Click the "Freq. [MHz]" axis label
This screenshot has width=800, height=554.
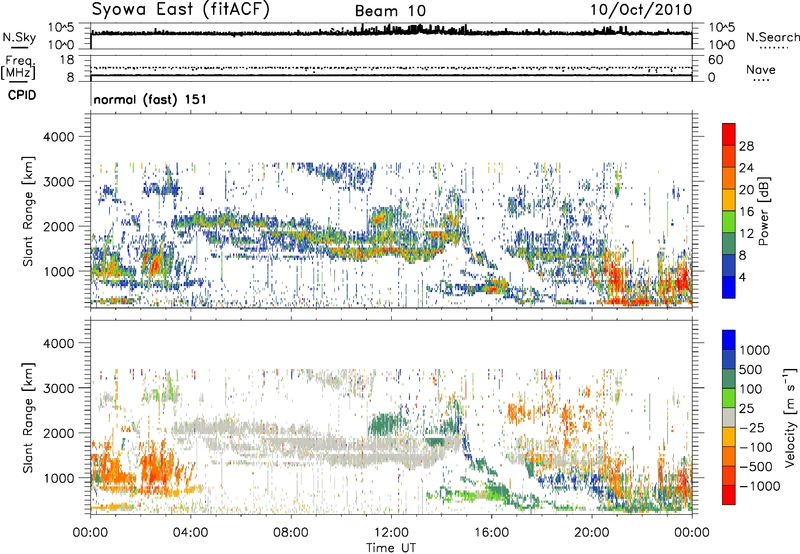(x=18, y=68)
